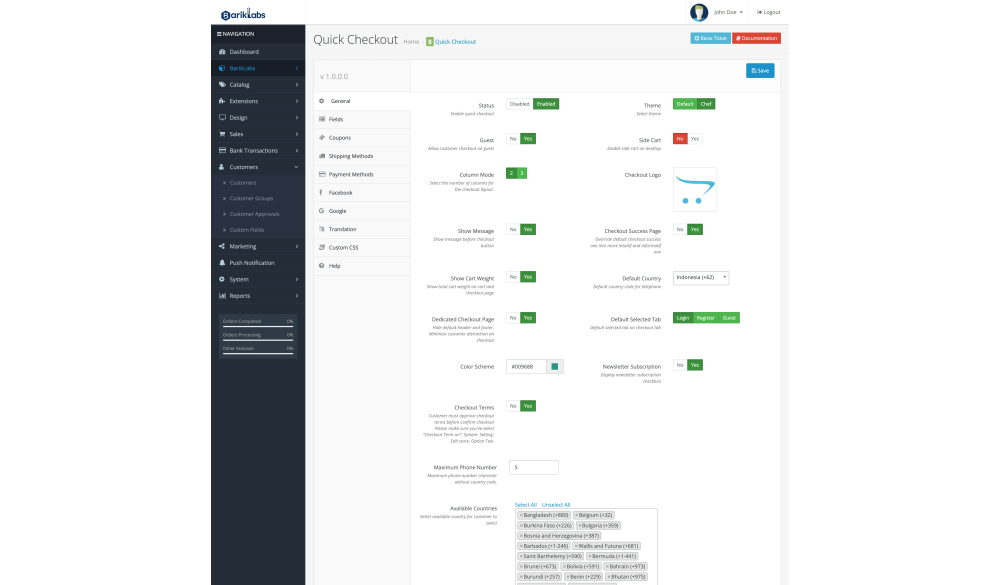Collapse the Customers menu section

point(297,167)
